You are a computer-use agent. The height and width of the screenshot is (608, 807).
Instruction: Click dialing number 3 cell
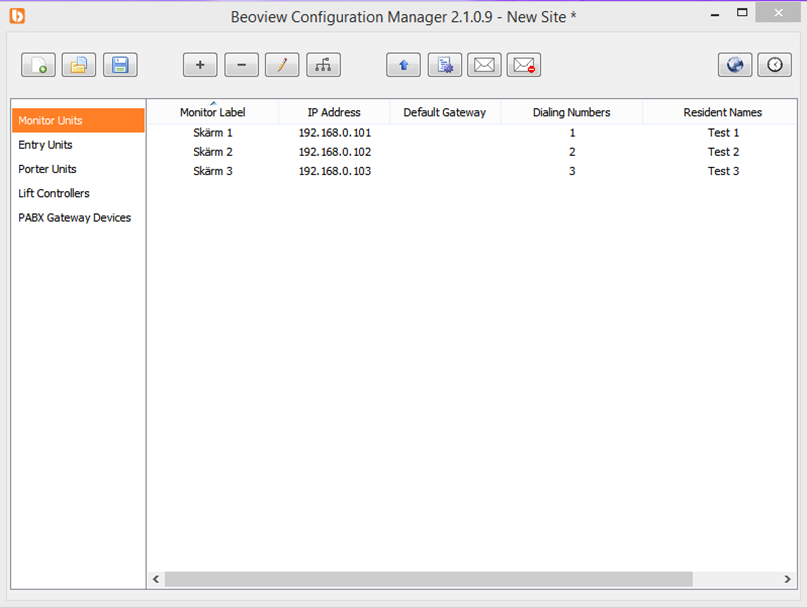(x=572, y=171)
